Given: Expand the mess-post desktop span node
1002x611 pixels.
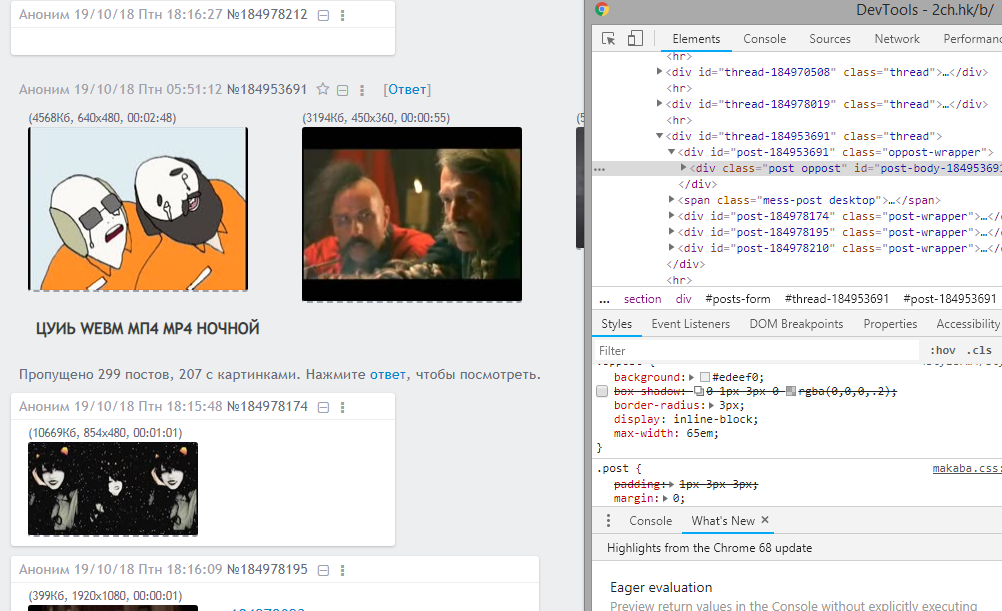Looking at the screenshot, I should pyautogui.click(x=672, y=199).
